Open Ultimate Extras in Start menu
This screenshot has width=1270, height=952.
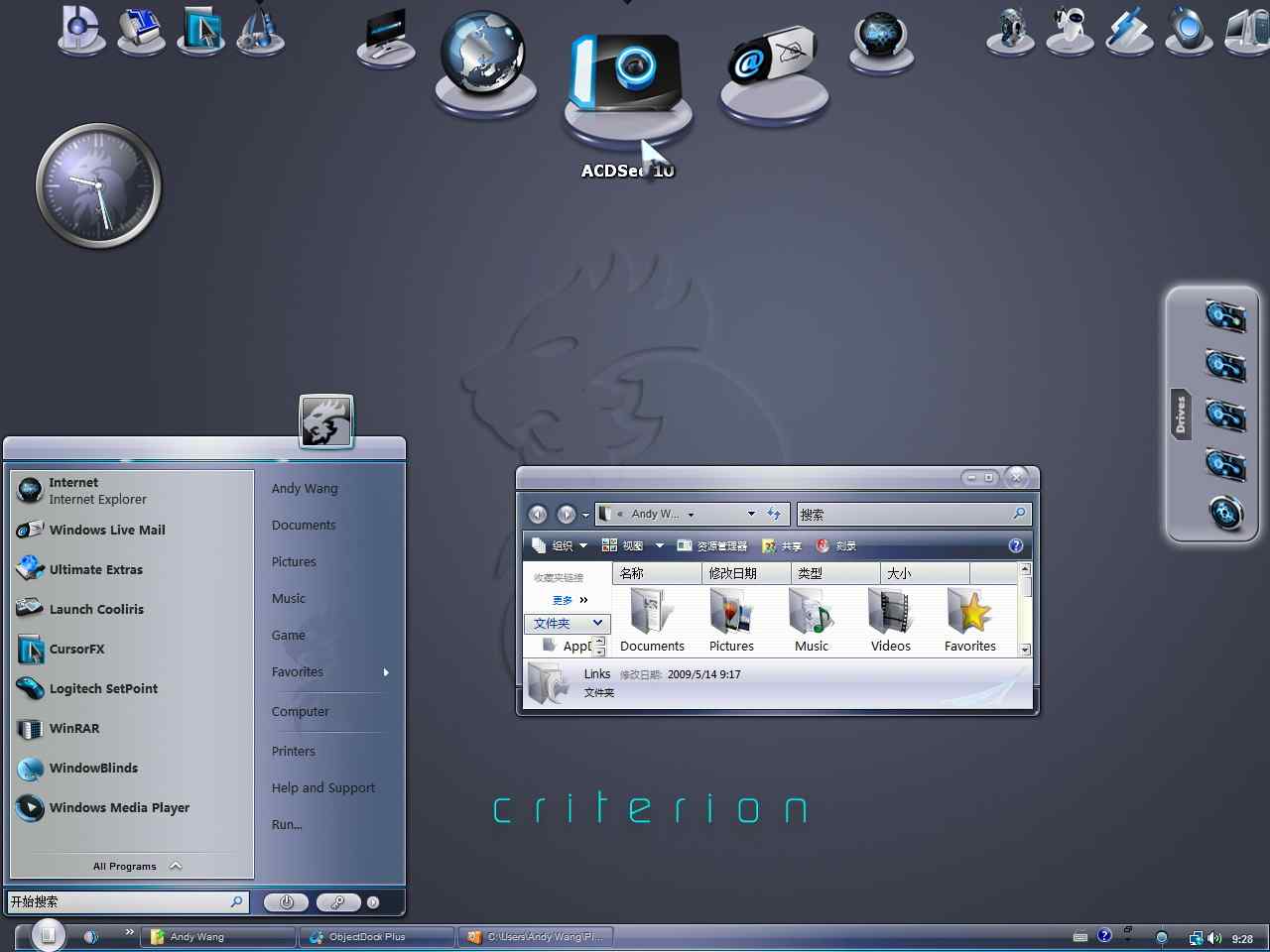pos(132,569)
